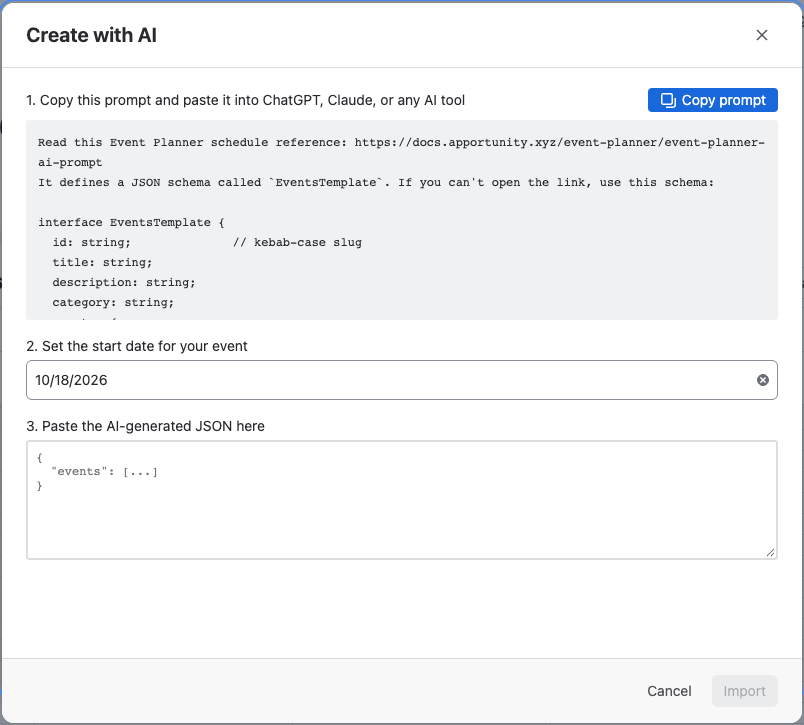The width and height of the screenshot is (804, 725).
Task: Click the 'Create with AI' dialog title
Action: [x=91, y=35]
